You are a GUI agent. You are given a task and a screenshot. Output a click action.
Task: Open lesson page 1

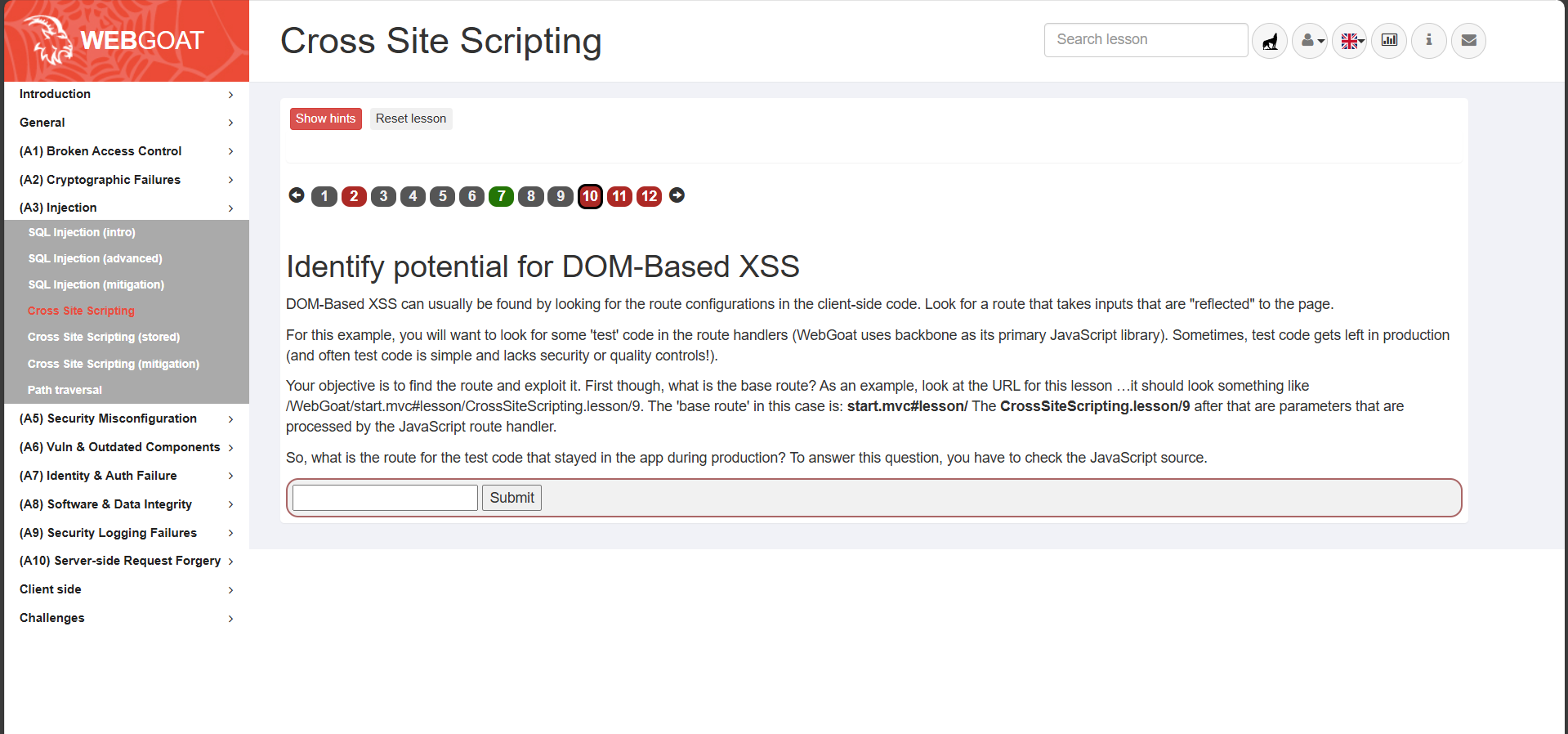tap(324, 196)
